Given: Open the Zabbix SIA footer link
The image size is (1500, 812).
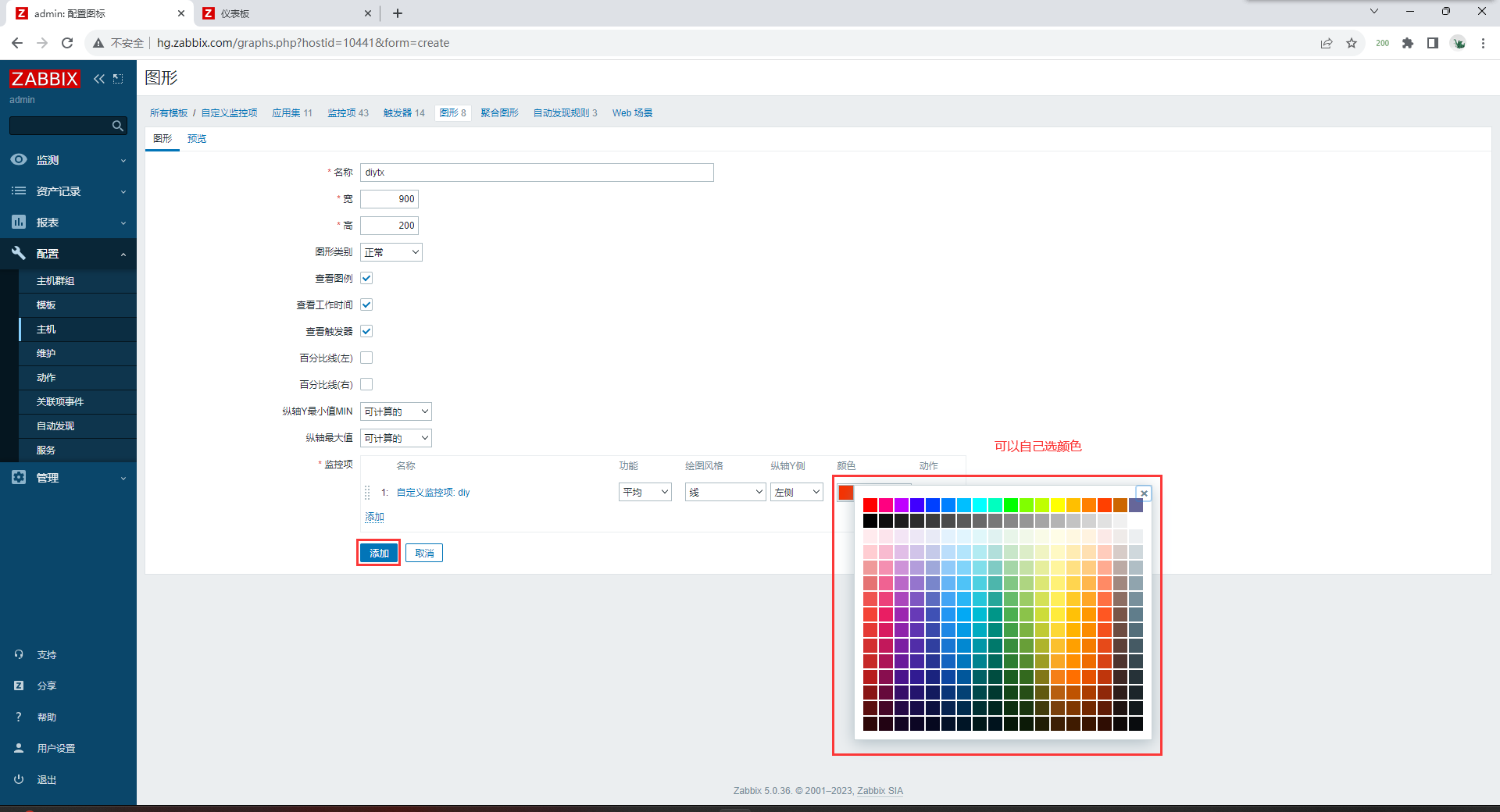Looking at the screenshot, I should point(880,791).
